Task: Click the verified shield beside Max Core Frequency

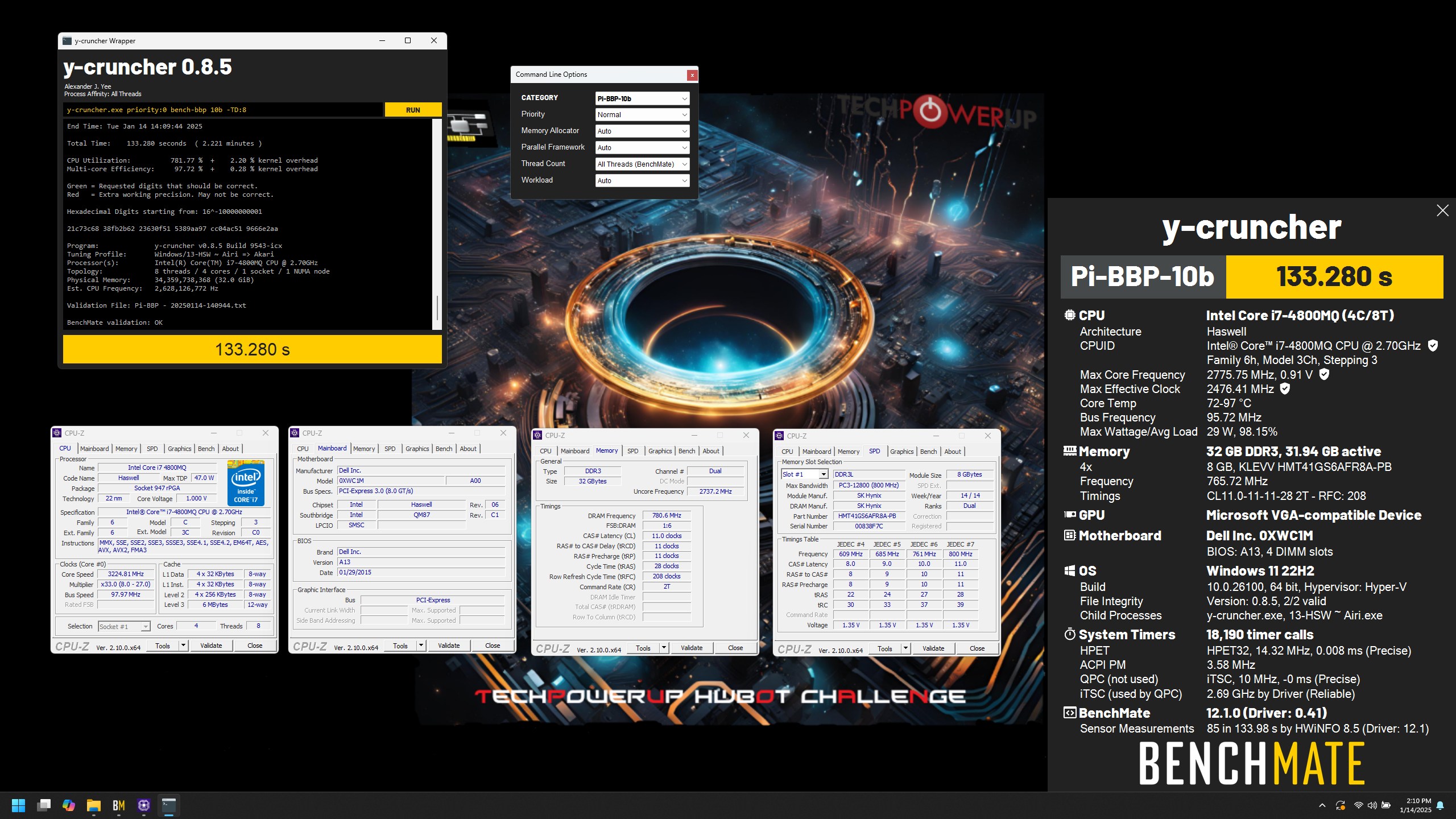Action: [x=1324, y=374]
